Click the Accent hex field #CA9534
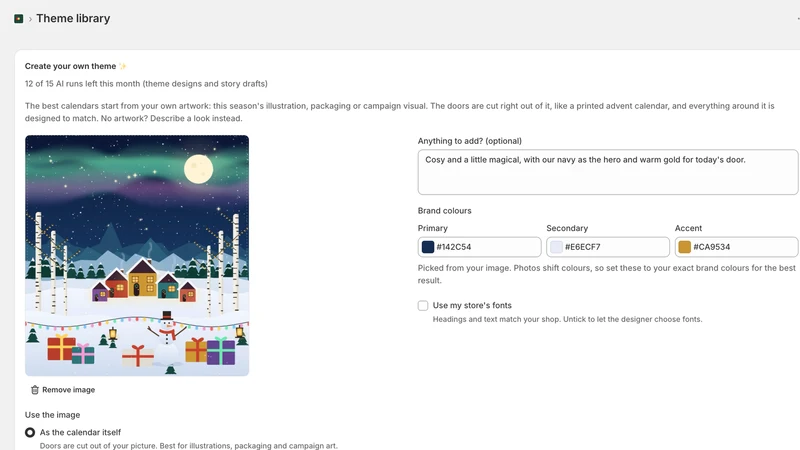800x450 pixels. coord(737,247)
